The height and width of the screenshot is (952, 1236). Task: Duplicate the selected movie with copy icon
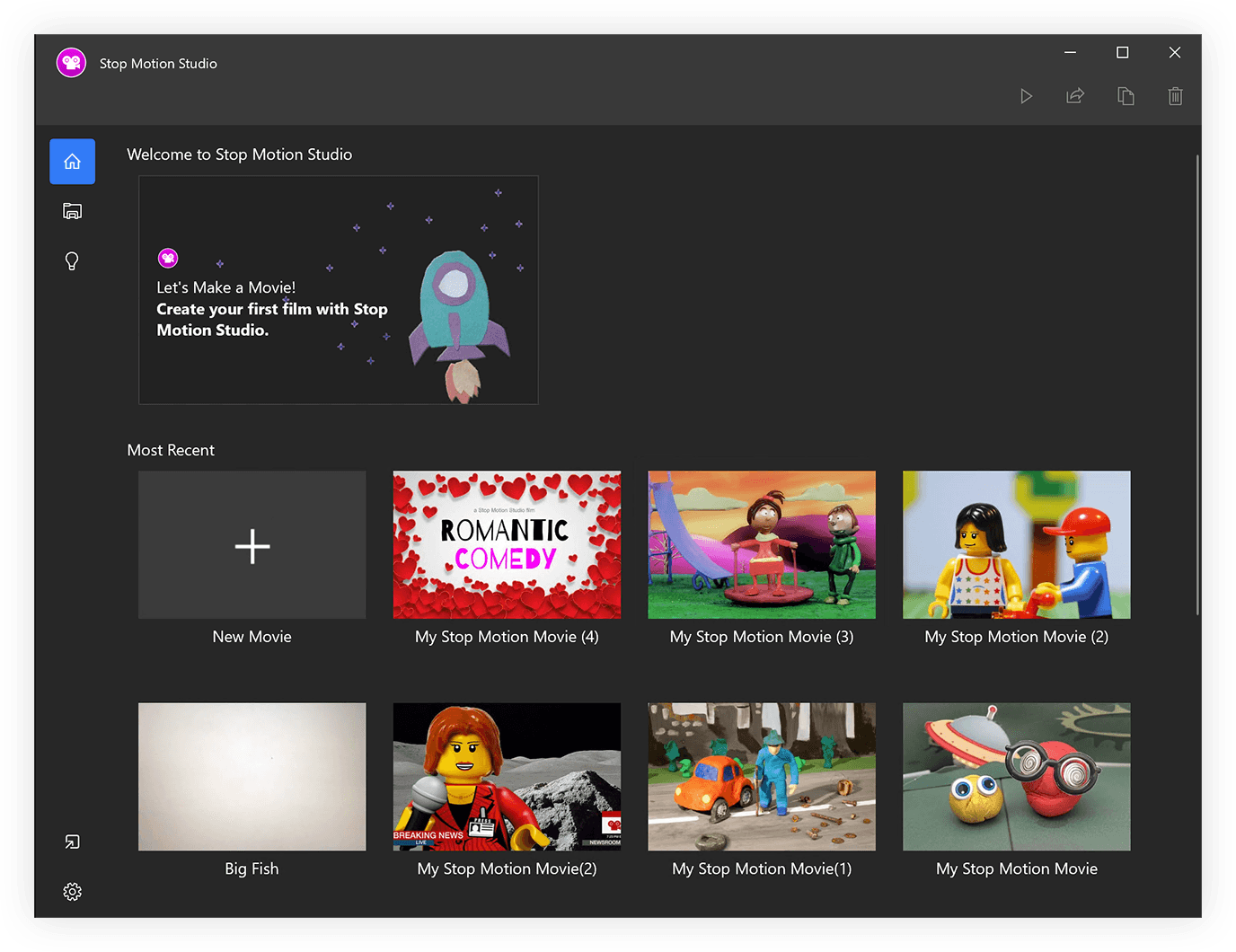coord(1126,96)
